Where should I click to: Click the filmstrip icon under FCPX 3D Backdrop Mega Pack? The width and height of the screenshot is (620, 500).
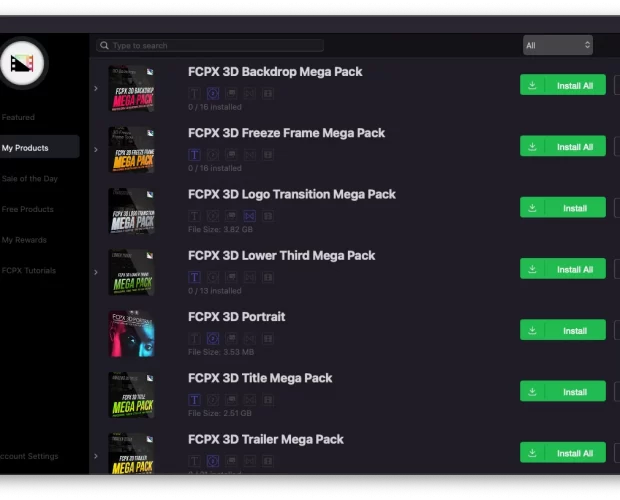point(268,94)
